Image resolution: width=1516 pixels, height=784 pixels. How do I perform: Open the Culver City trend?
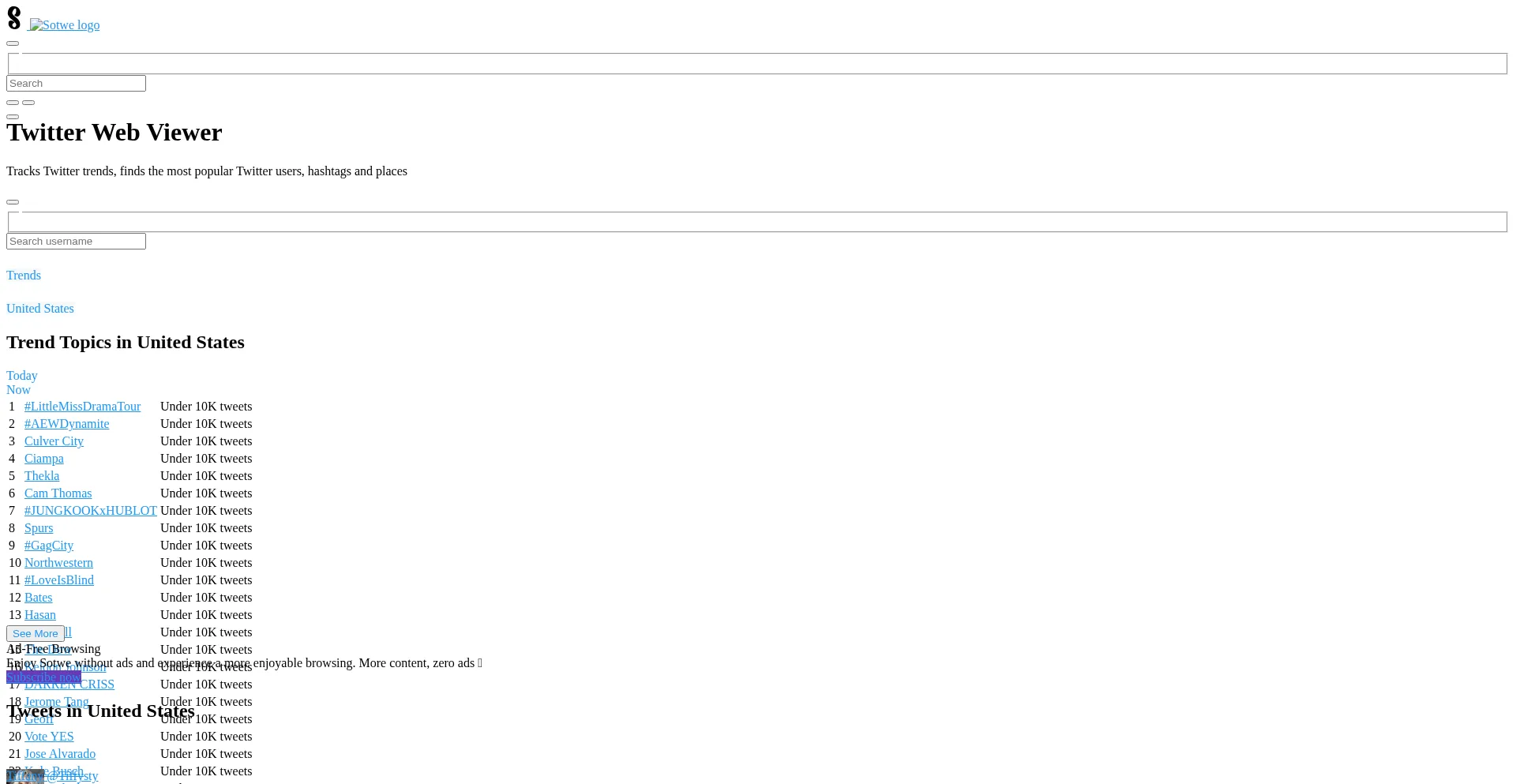[x=54, y=441]
